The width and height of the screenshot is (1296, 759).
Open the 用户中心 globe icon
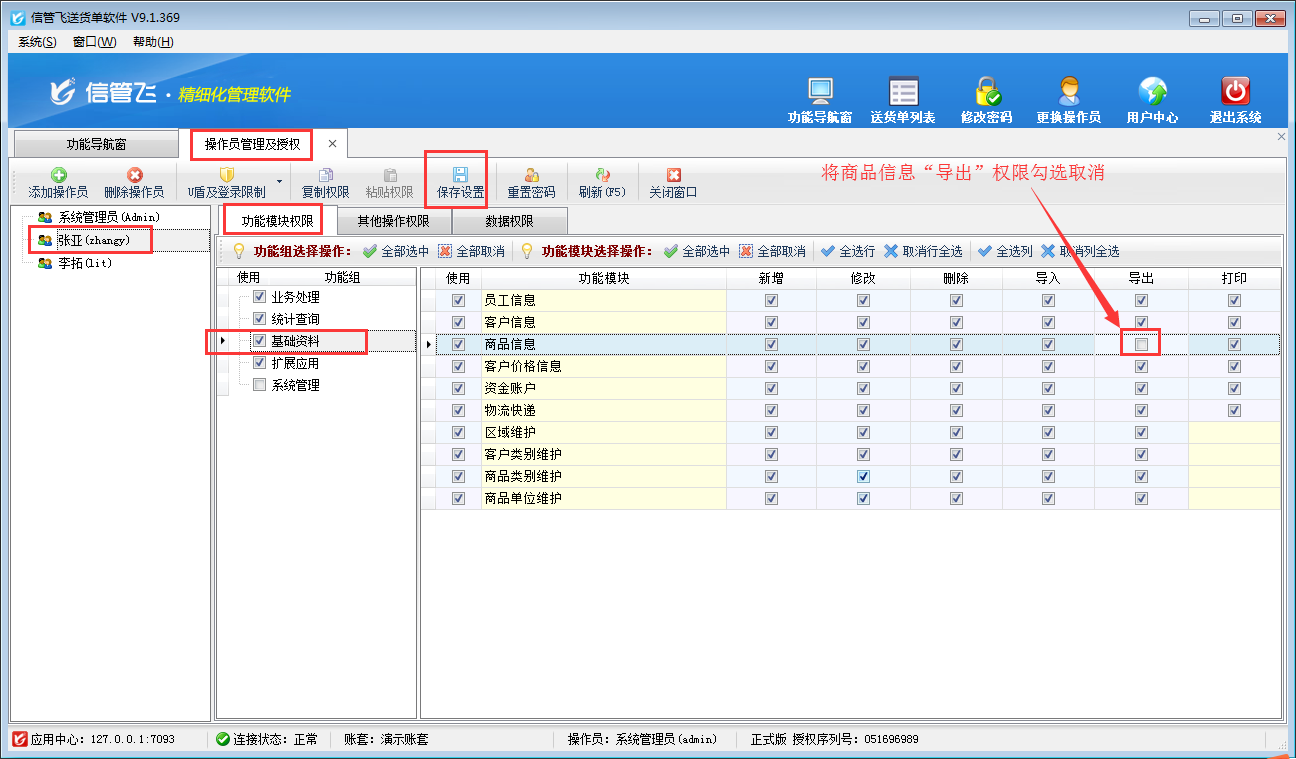(1152, 92)
